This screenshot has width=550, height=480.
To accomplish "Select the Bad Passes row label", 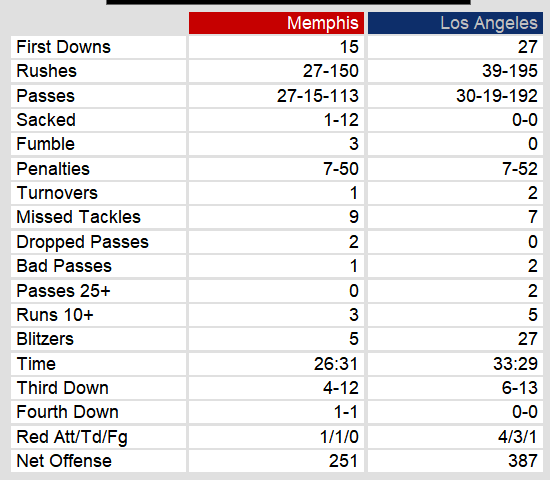I will click(64, 266).
